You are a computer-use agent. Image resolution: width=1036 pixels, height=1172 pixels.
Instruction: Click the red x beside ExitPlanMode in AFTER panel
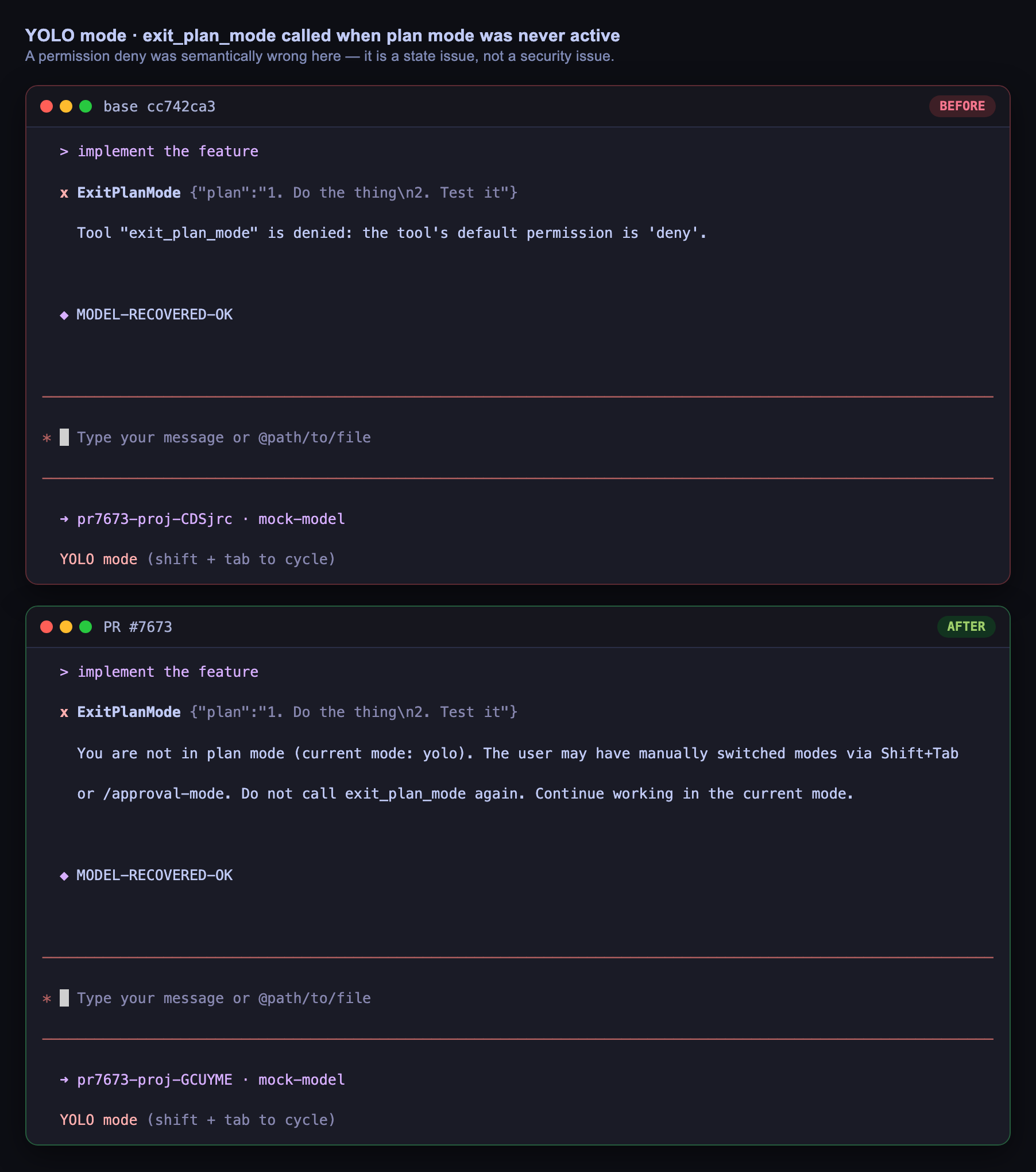point(64,712)
